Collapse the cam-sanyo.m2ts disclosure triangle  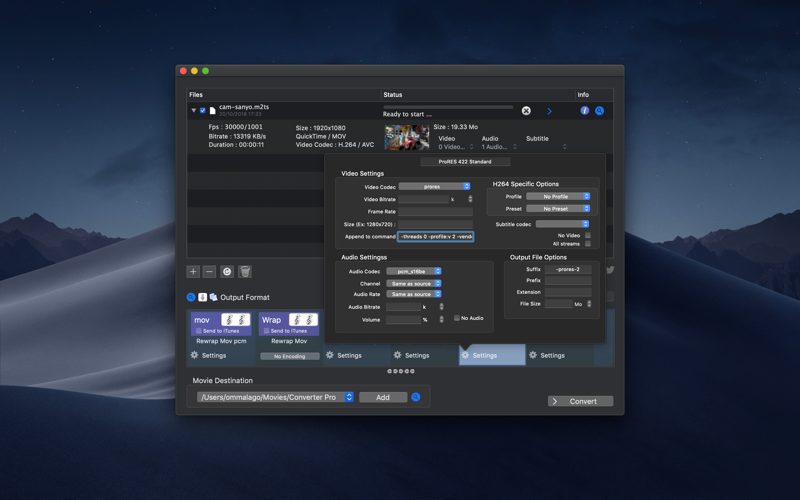pos(193,110)
